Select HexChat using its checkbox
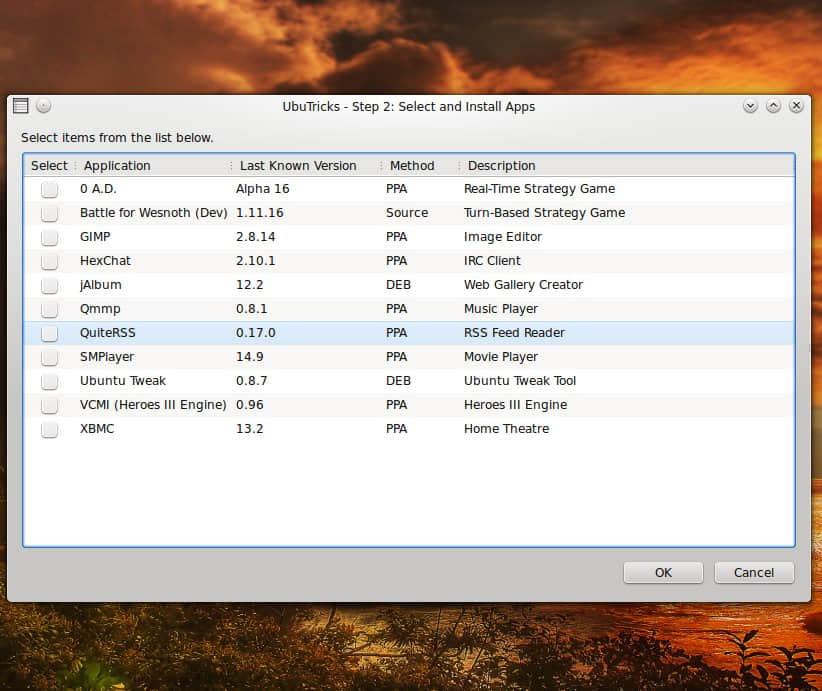The width and height of the screenshot is (822, 691). click(49, 261)
